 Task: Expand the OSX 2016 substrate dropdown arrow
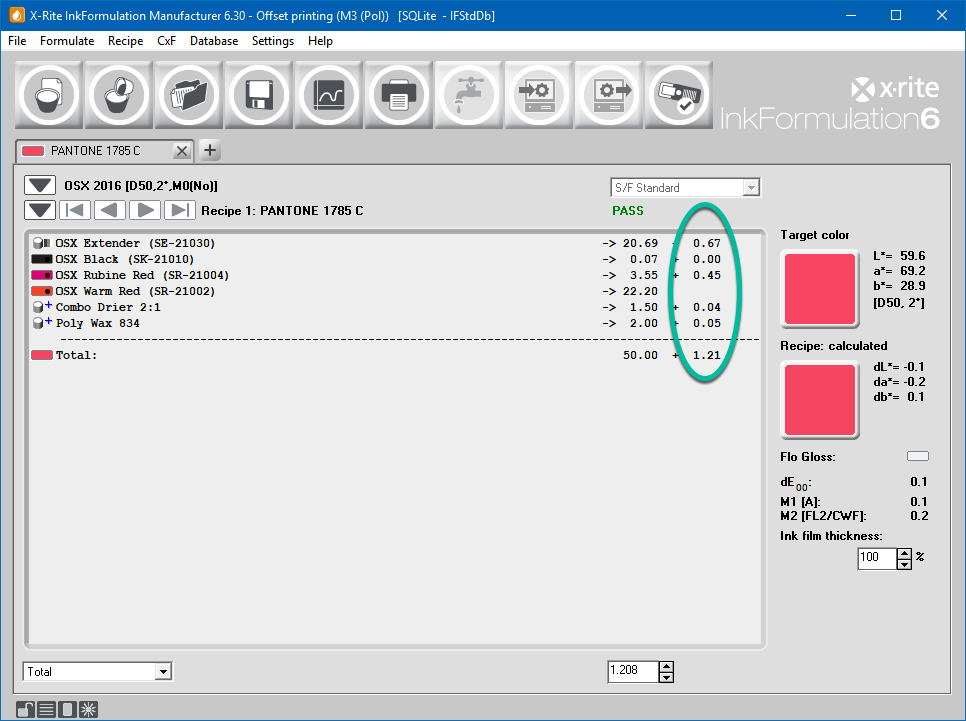[x=40, y=185]
